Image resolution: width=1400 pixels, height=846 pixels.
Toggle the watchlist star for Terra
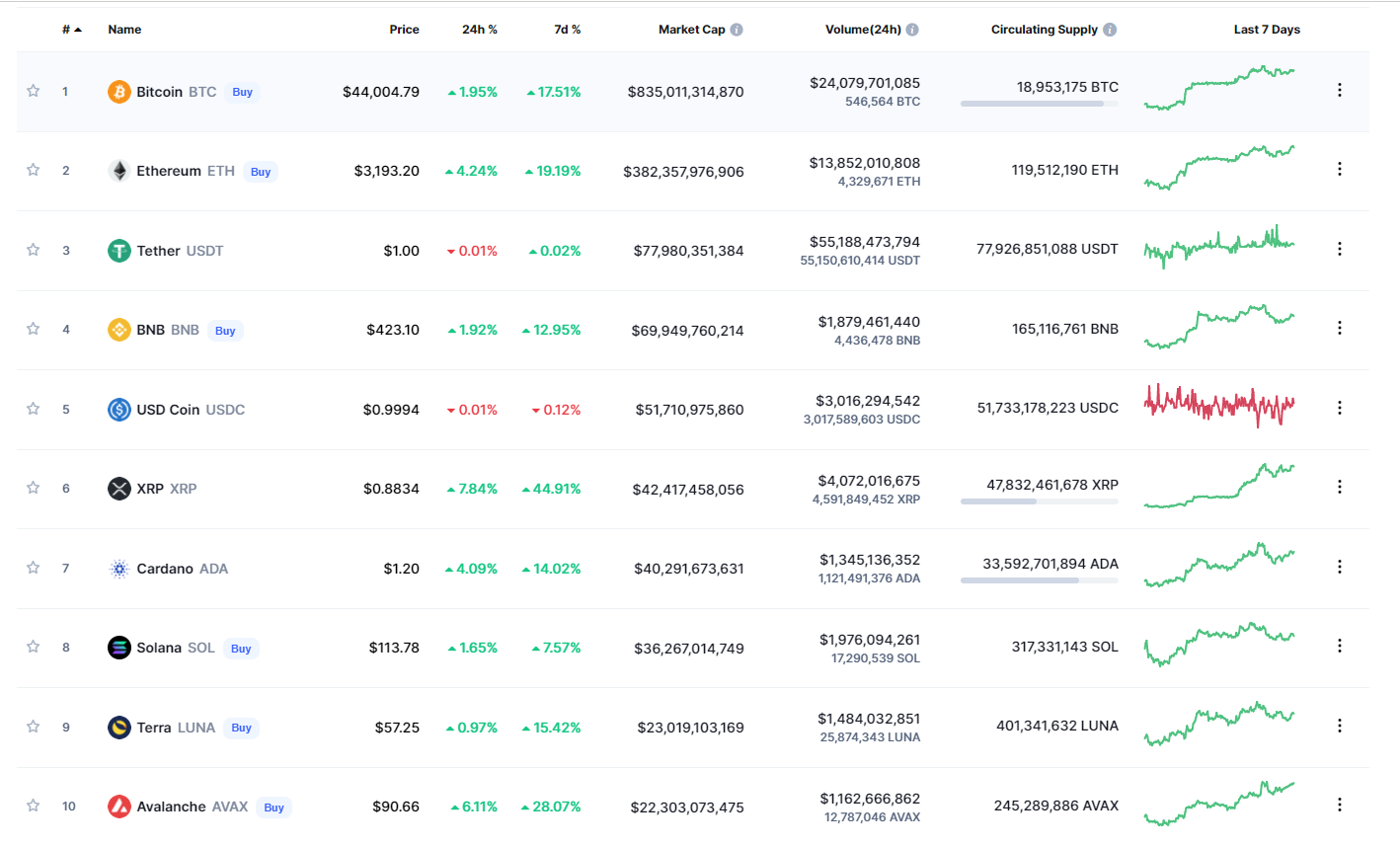click(33, 727)
